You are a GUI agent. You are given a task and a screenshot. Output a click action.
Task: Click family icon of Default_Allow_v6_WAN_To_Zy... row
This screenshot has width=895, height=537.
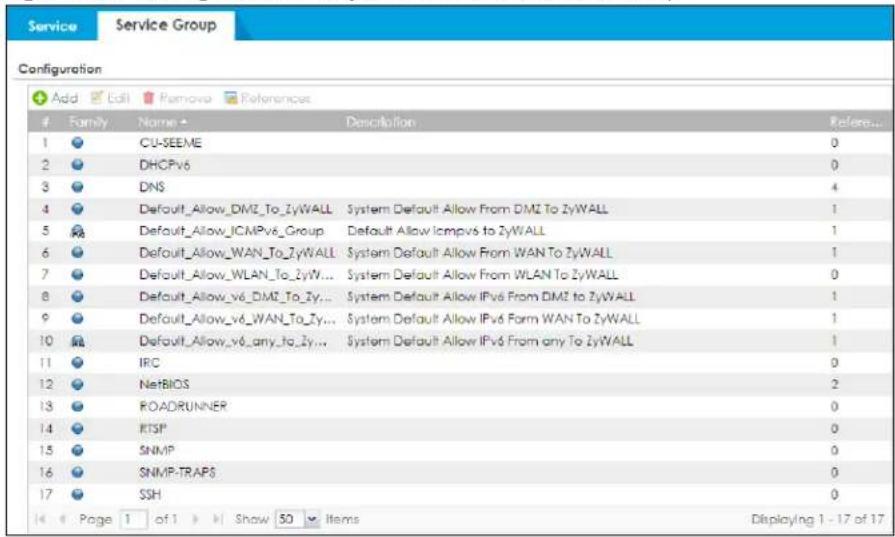pos(78,318)
